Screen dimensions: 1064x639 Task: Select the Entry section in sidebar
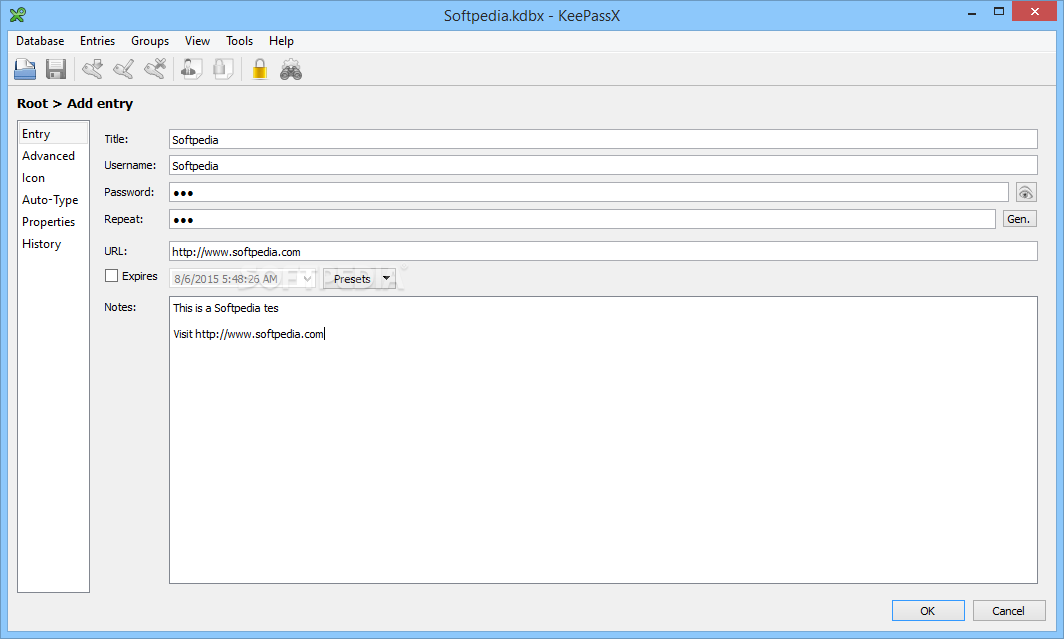coord(53,134)
